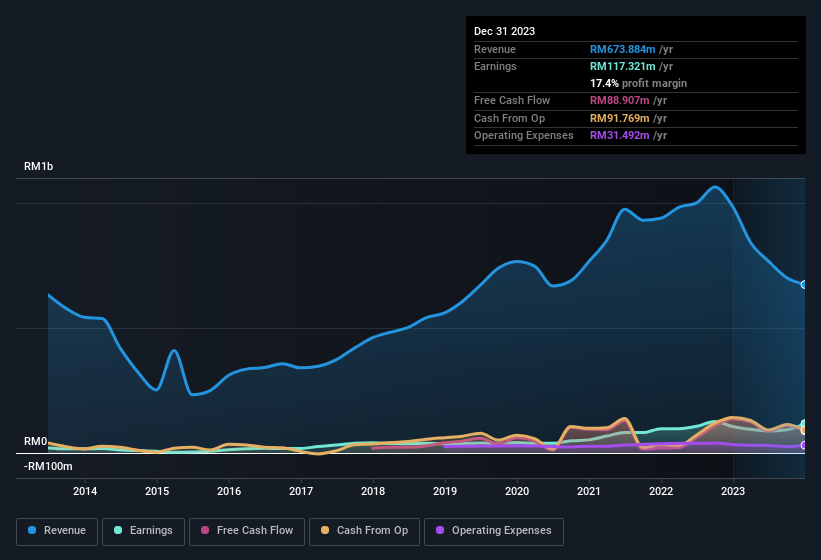
Task: Click the Earnings endpoint marker on the chart
Action: 804,423
